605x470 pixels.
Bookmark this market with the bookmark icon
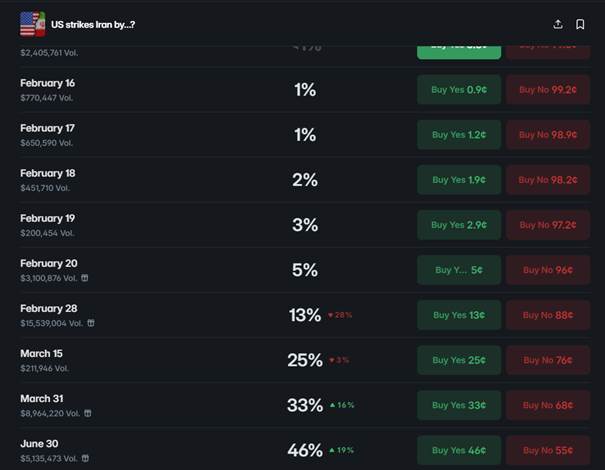(x=580, y=24)
